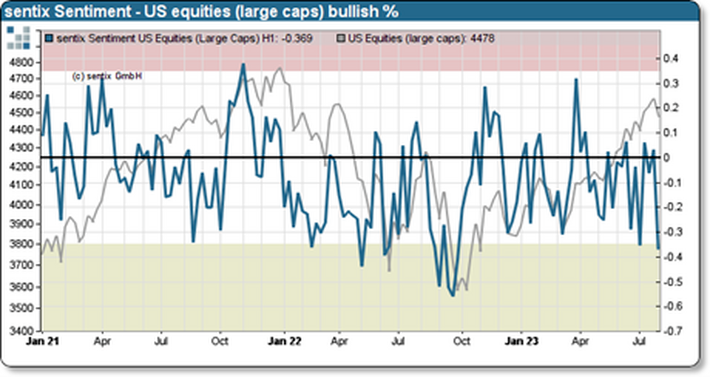Image resolution: width=710 pixels, height=377 pixels.
Task: Click the left axis value 3600
Action: coord(21,287)
